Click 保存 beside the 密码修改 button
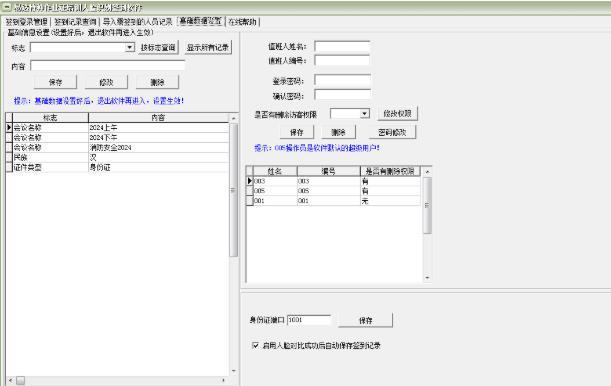 297,132
